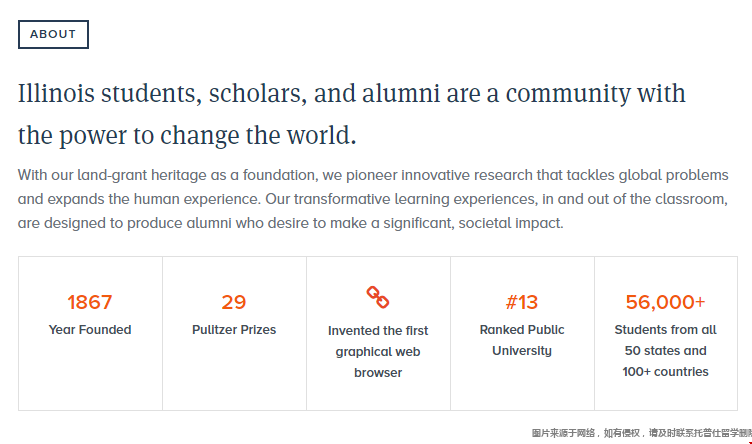
Task: Click the 56,000+ students number
Action: tap(666, 302)
